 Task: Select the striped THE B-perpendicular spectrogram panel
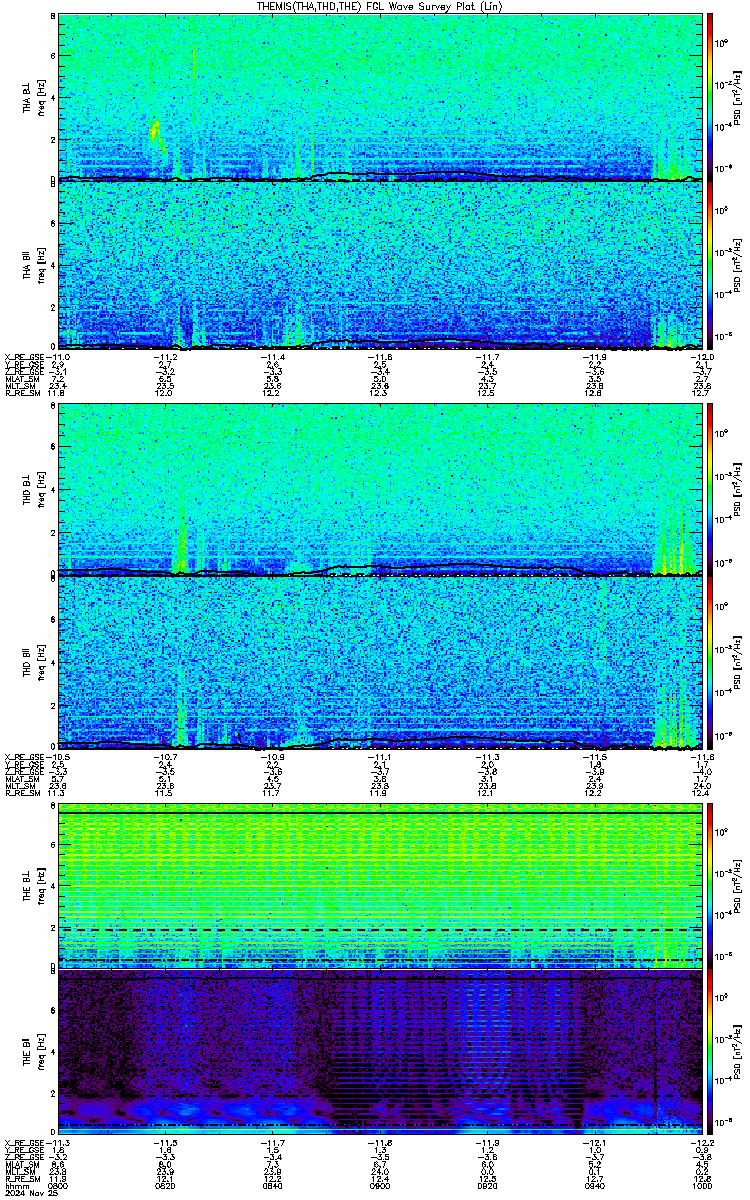(x=381, y=886)
